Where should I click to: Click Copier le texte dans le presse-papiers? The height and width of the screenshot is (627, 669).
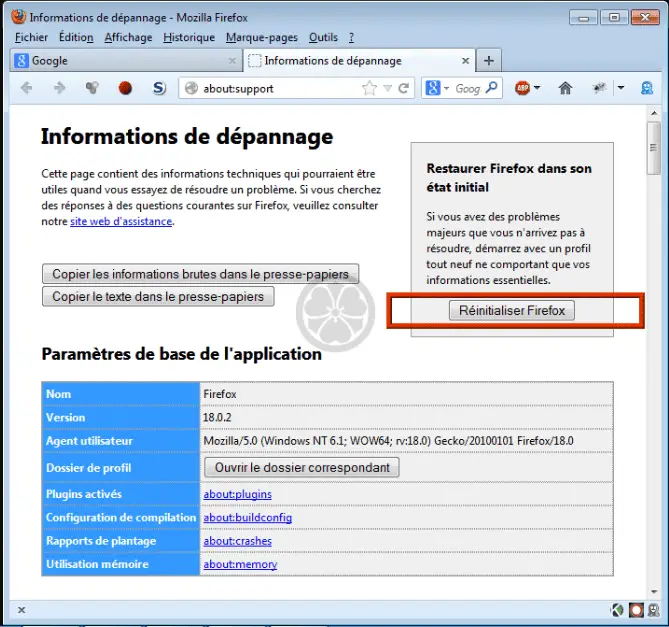point(158,296)
